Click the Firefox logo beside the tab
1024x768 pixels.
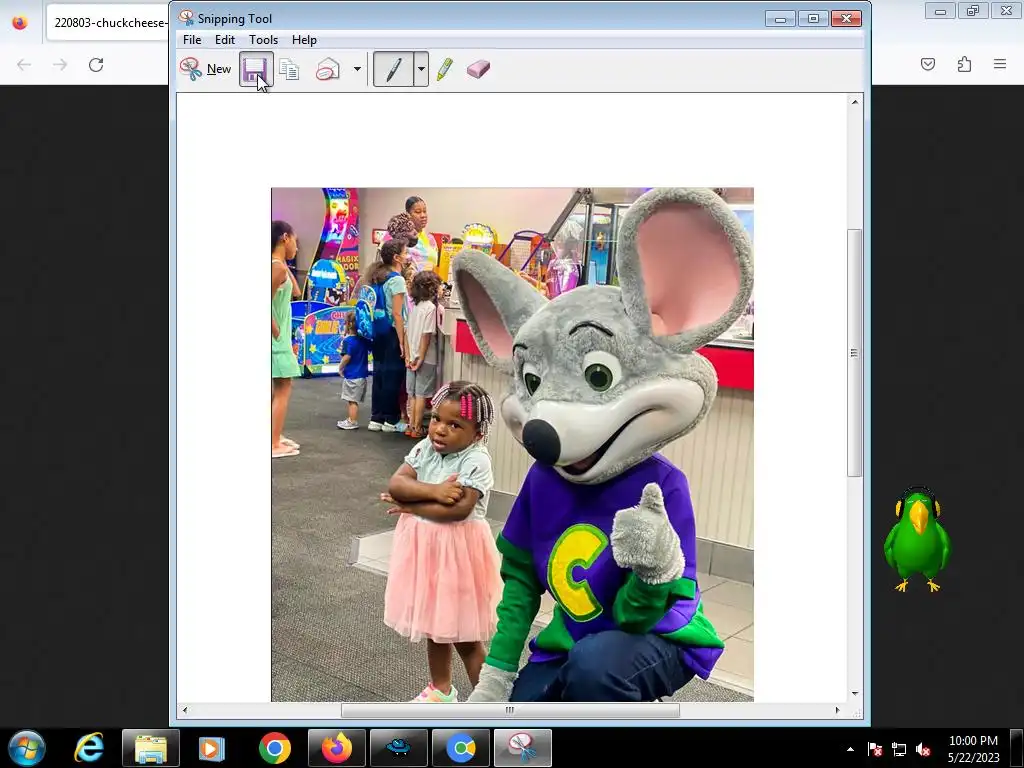click(20, 22)
